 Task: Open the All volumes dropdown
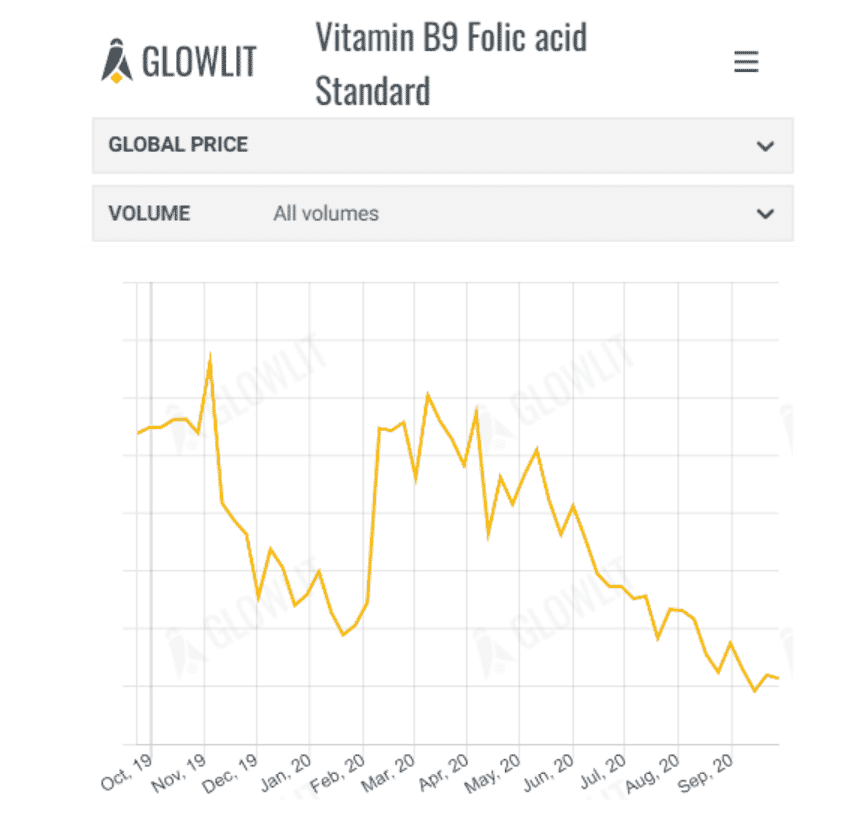coord(326,213)
